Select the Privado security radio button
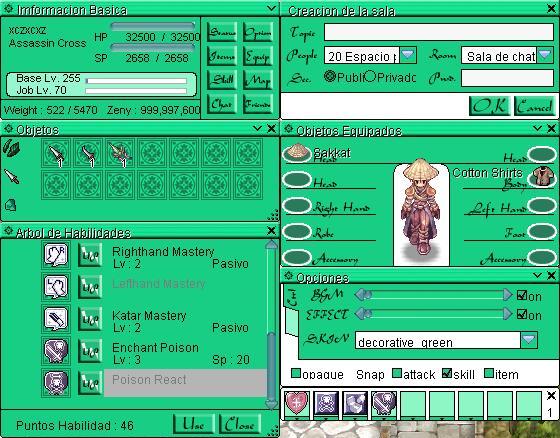 [371, 76]
